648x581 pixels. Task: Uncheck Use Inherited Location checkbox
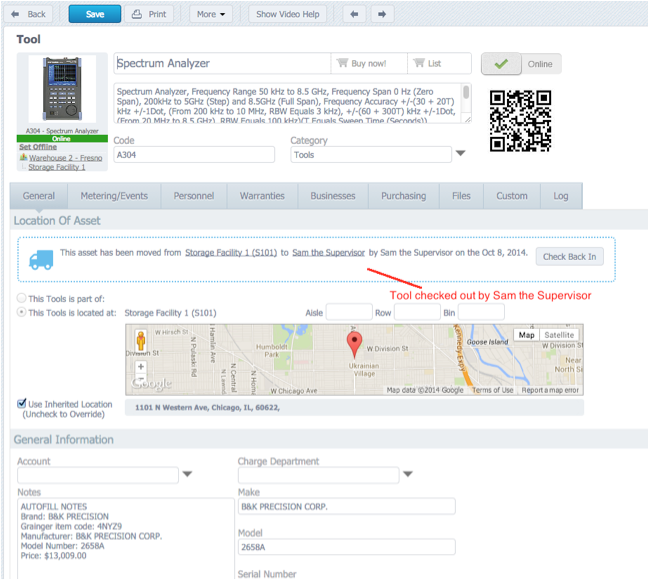[x=21, y=403]
